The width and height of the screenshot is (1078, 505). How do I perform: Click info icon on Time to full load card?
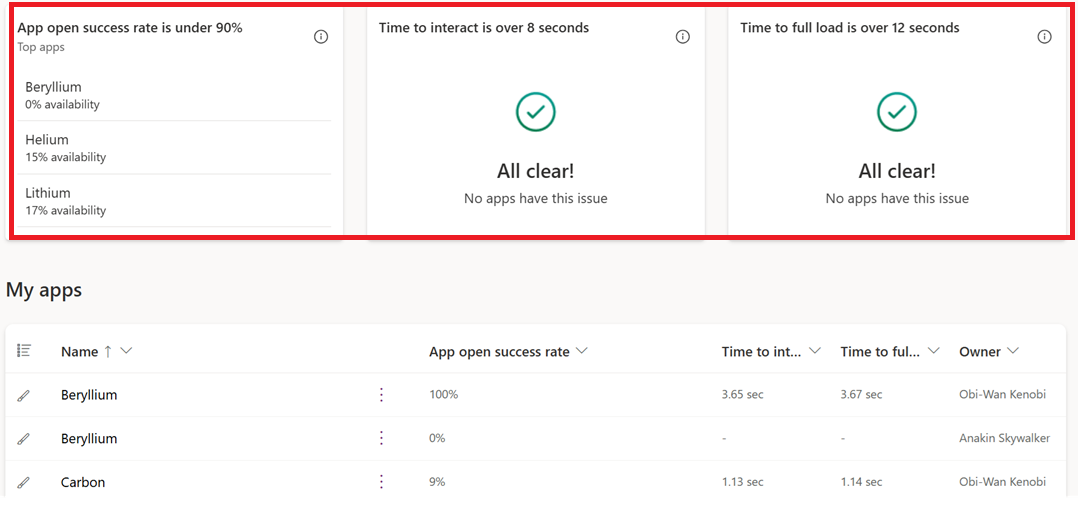point(1044,37)
